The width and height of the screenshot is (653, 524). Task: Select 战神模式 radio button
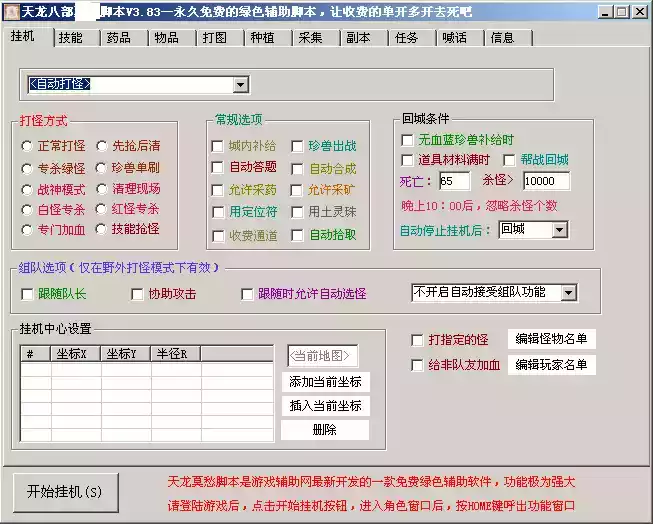pyautogui.click(x=27, y=190)
